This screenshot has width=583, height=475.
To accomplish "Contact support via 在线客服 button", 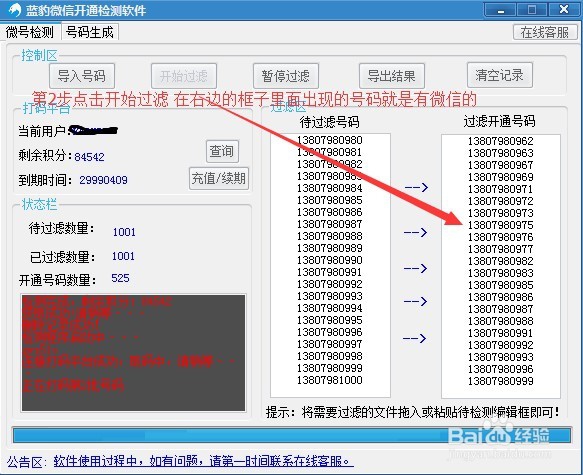I will click(545, 32).
